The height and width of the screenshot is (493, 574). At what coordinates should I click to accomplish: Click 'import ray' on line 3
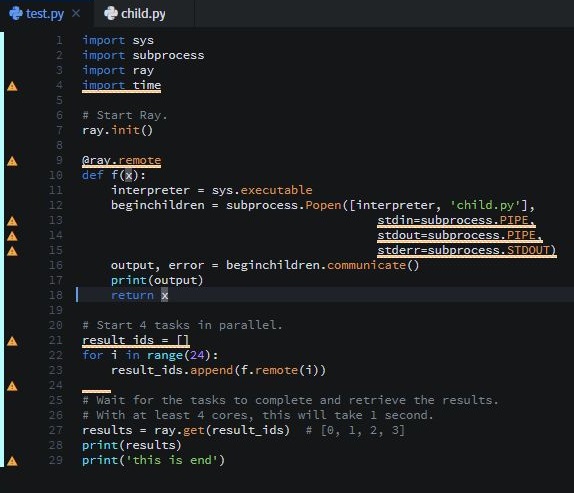pos(118,70)
